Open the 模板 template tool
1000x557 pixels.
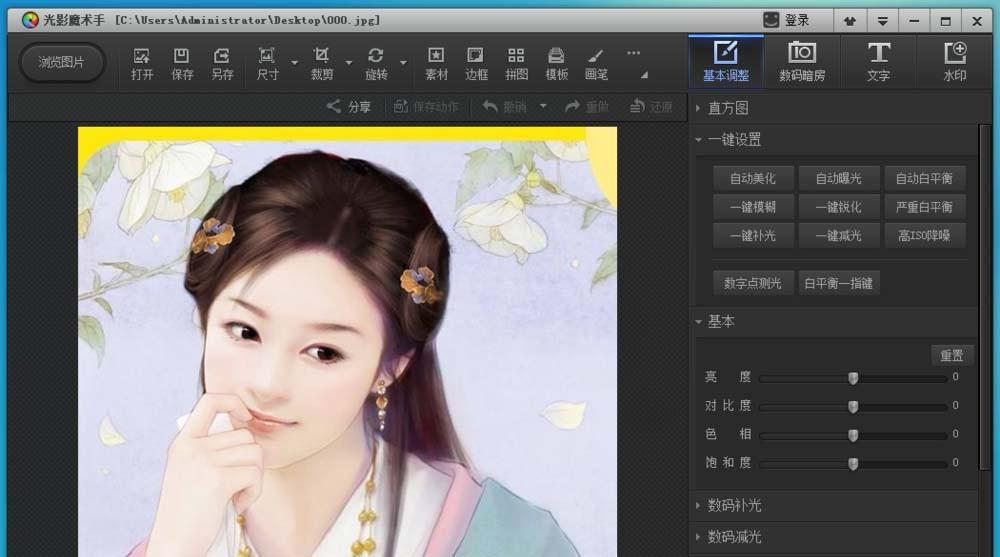click(x=556, y=63)
